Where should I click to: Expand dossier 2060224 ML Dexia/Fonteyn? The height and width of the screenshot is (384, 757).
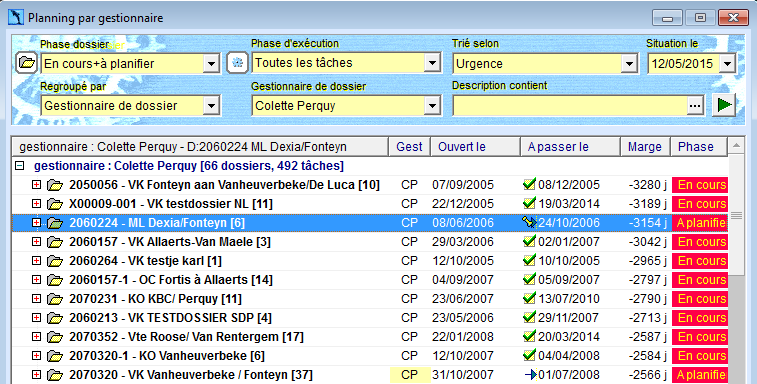coord(36,223)
